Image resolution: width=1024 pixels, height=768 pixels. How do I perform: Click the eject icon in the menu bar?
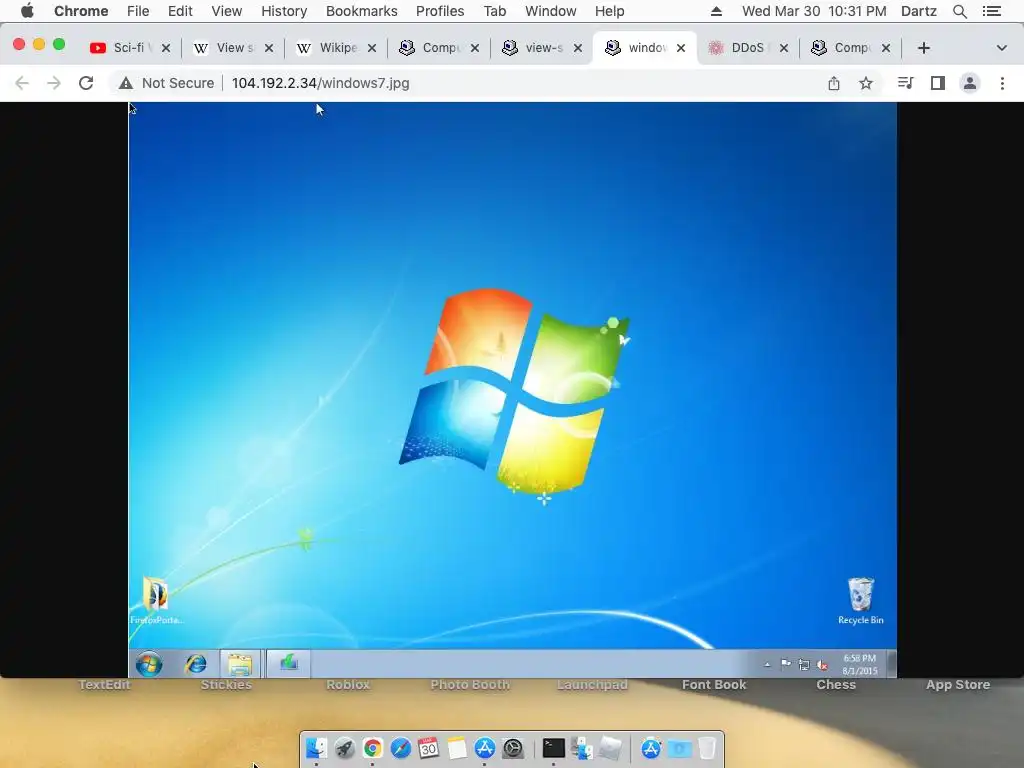(716, 11)
